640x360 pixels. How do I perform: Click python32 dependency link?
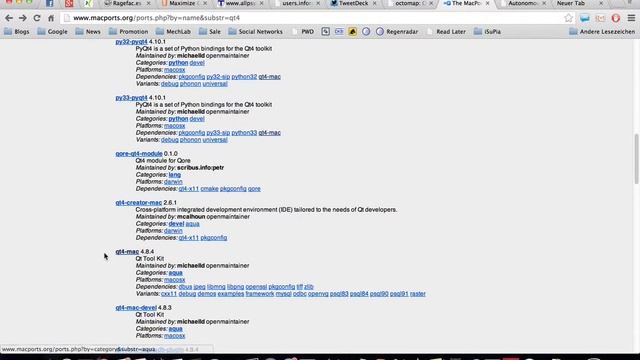(244, 77)
